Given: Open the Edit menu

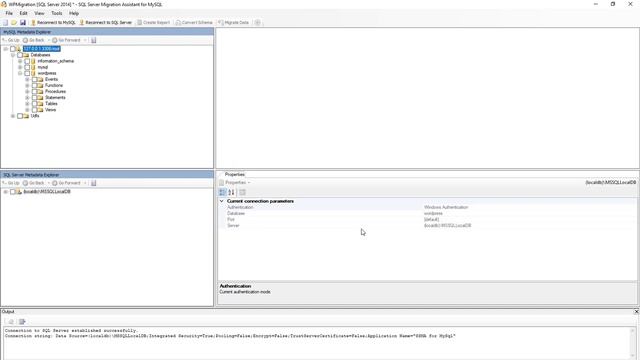Looking at the screenshot, I should coord(23,13).
